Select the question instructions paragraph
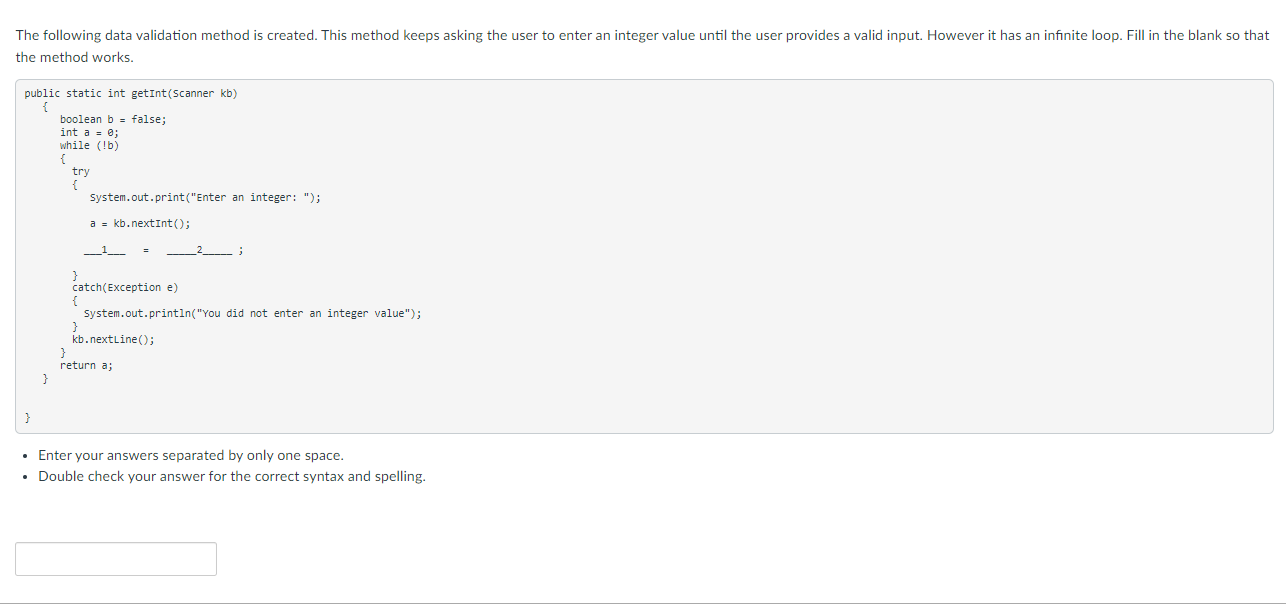The image size is (1286, 607). click(x=640, y=45)
